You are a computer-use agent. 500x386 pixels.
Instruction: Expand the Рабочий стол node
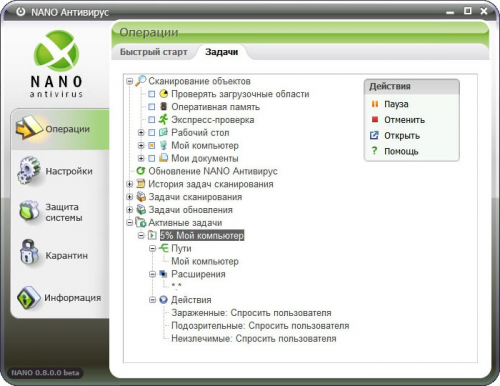pos(141,132)
